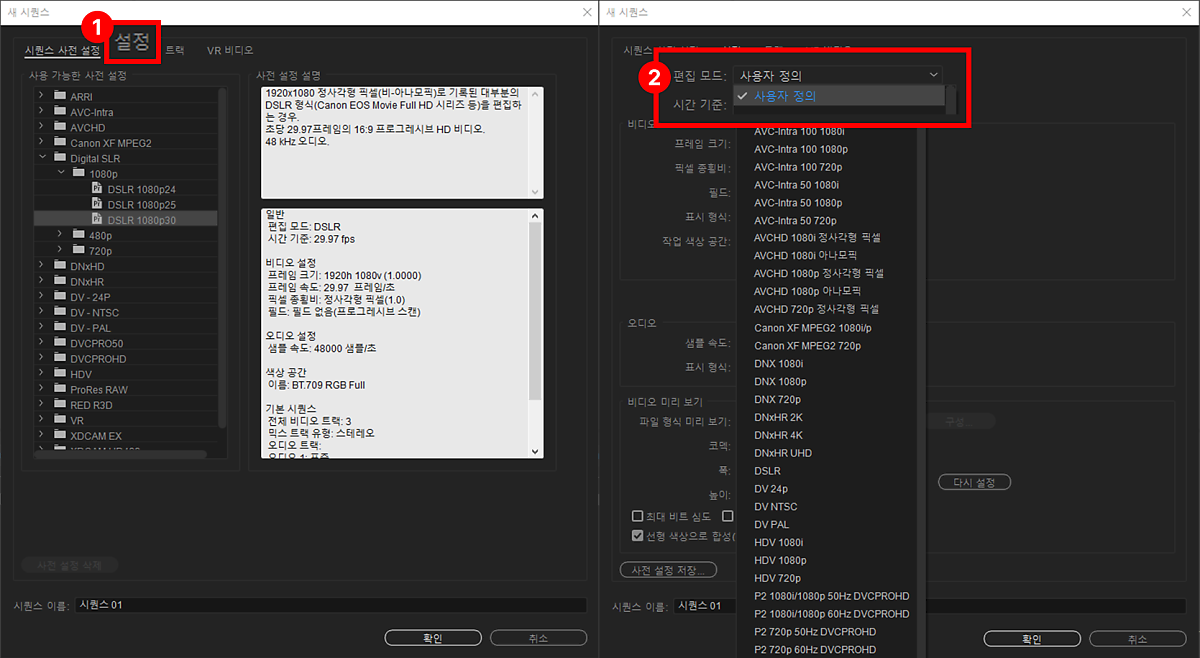Viewport: 1200px width, 658px height.
Task: Click the ARRI folder icon
Action: 58,95
